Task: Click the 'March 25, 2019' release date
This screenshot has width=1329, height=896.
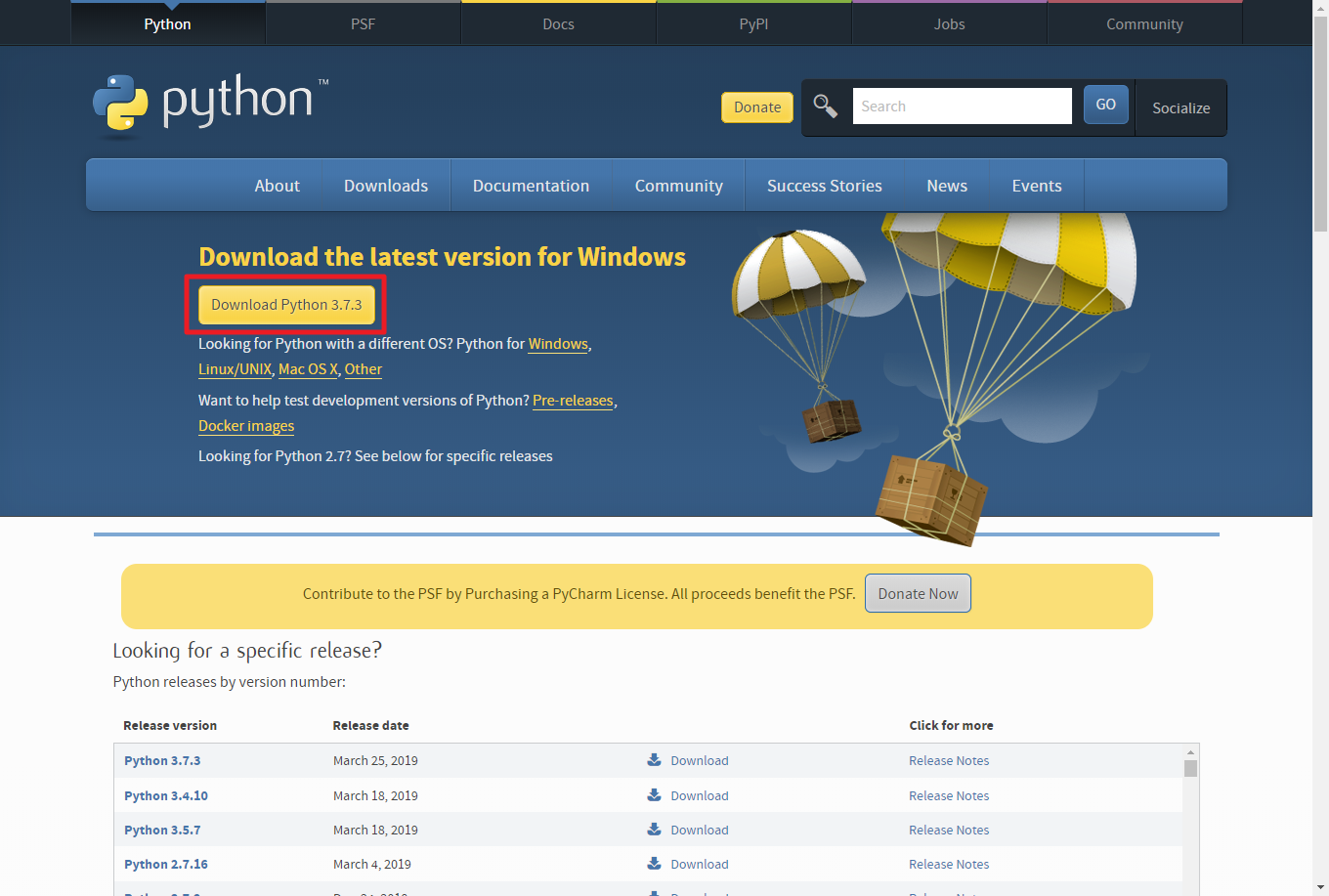Action: [375, 760]
